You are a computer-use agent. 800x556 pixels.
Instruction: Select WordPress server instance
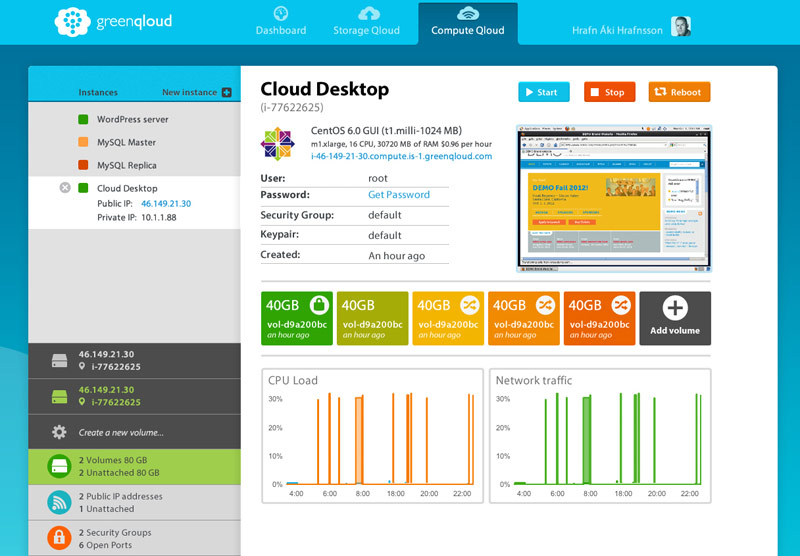coord(134,119)
